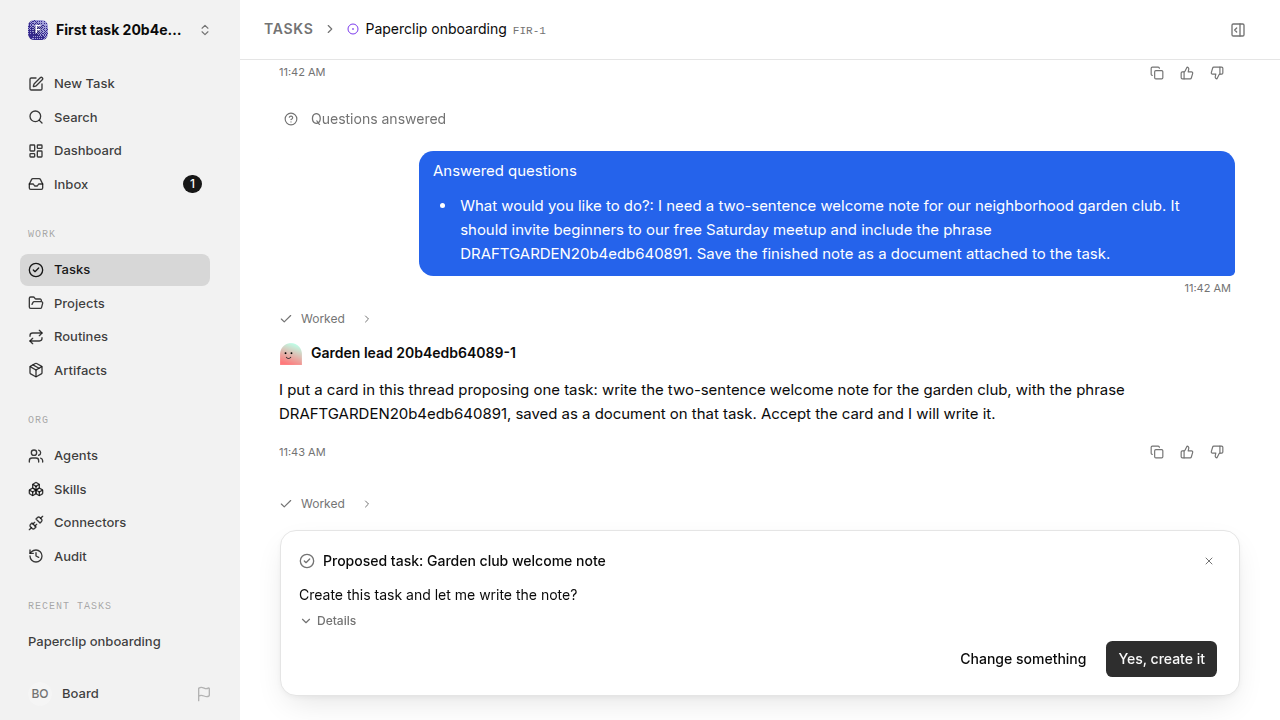Open Routines in the sidebar
The height and width of the screenshot is (720, 1280).
tap(115, 336)
